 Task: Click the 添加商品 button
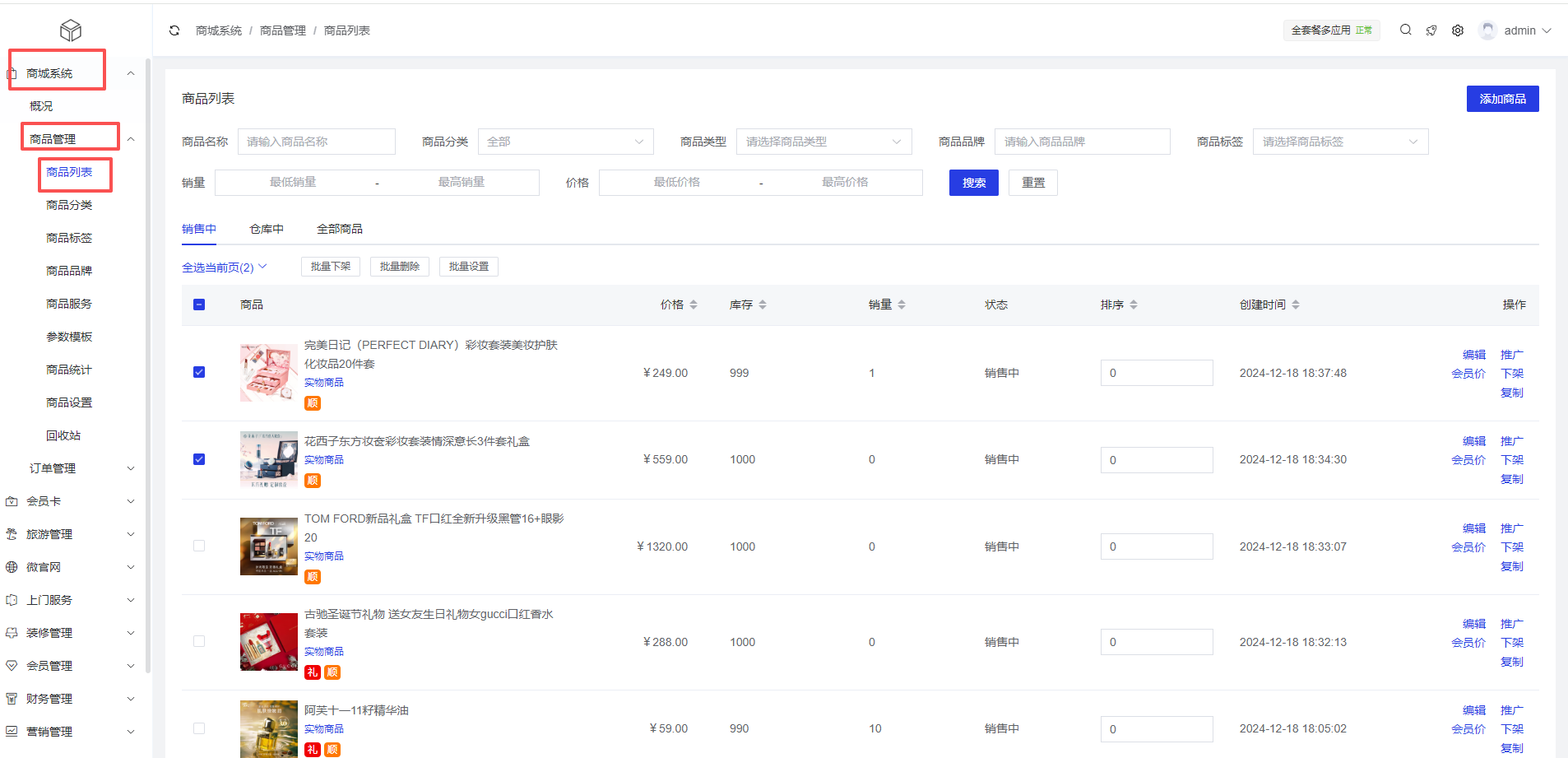click(1502, 99)
